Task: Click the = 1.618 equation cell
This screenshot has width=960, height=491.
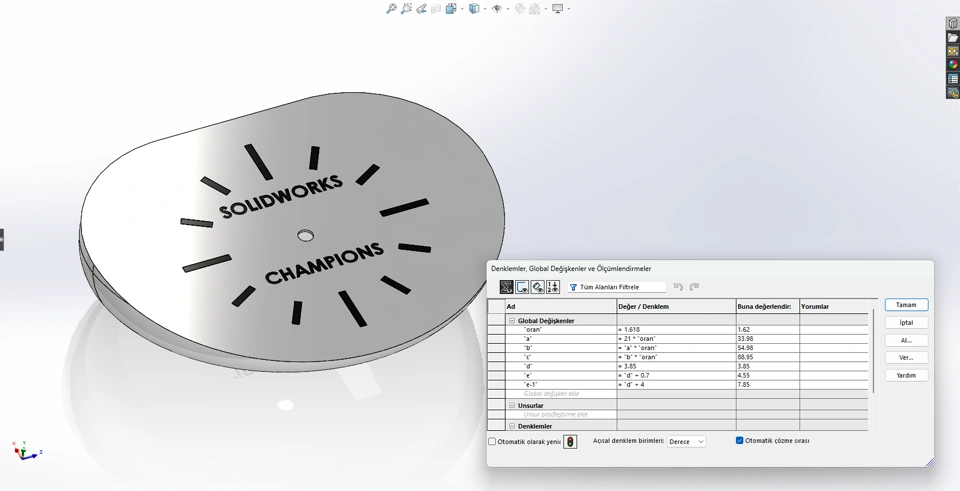Action: click(677, 329)
